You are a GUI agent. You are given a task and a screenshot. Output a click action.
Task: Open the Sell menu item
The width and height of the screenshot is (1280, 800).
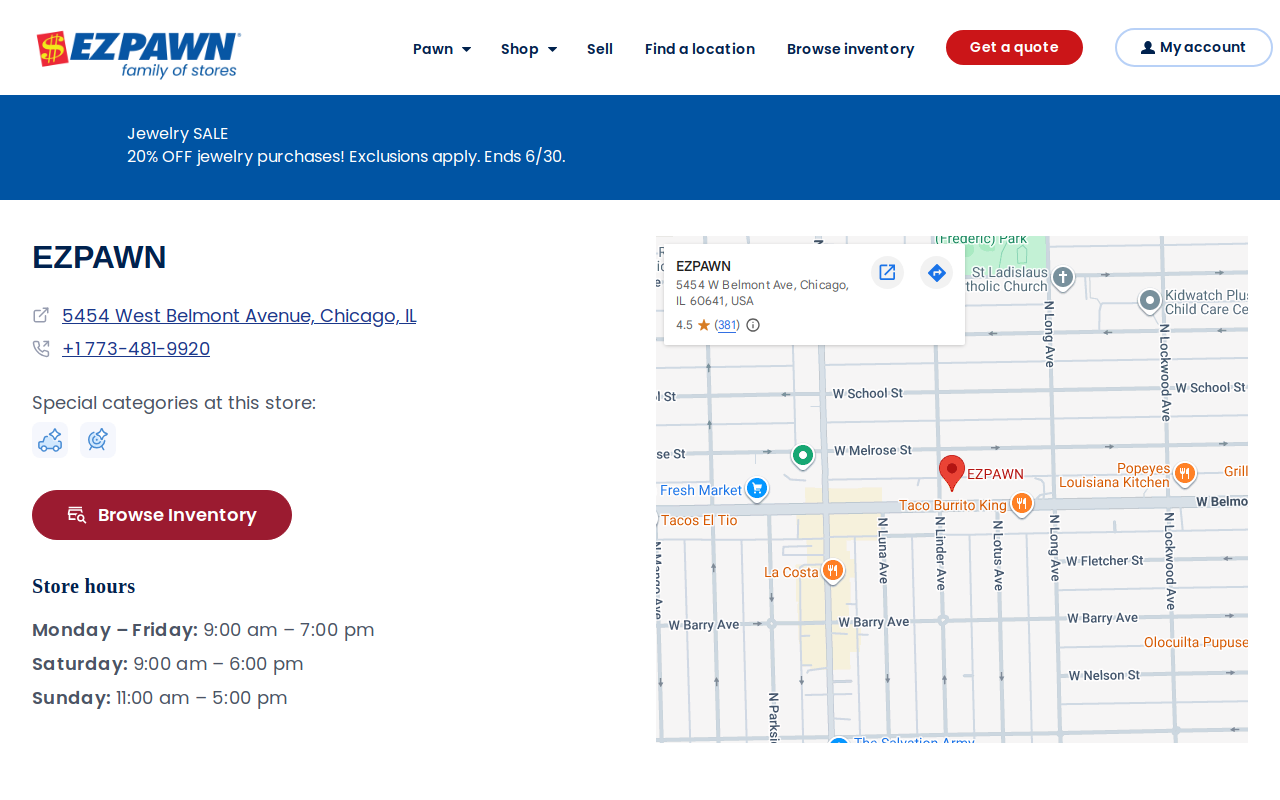pos(600,49)
